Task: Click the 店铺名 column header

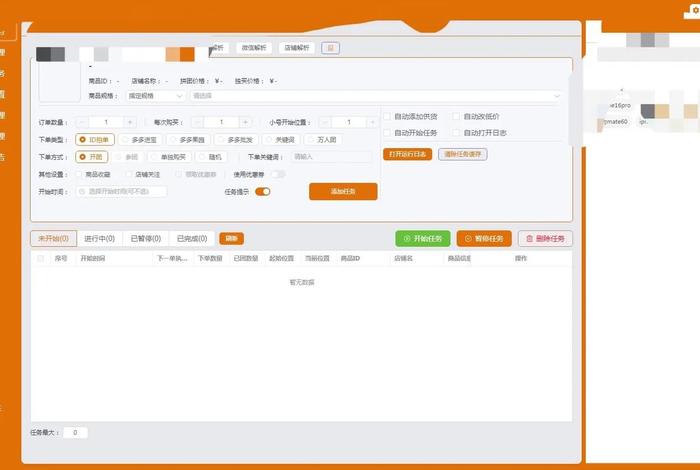Action: tap(403, 258)
